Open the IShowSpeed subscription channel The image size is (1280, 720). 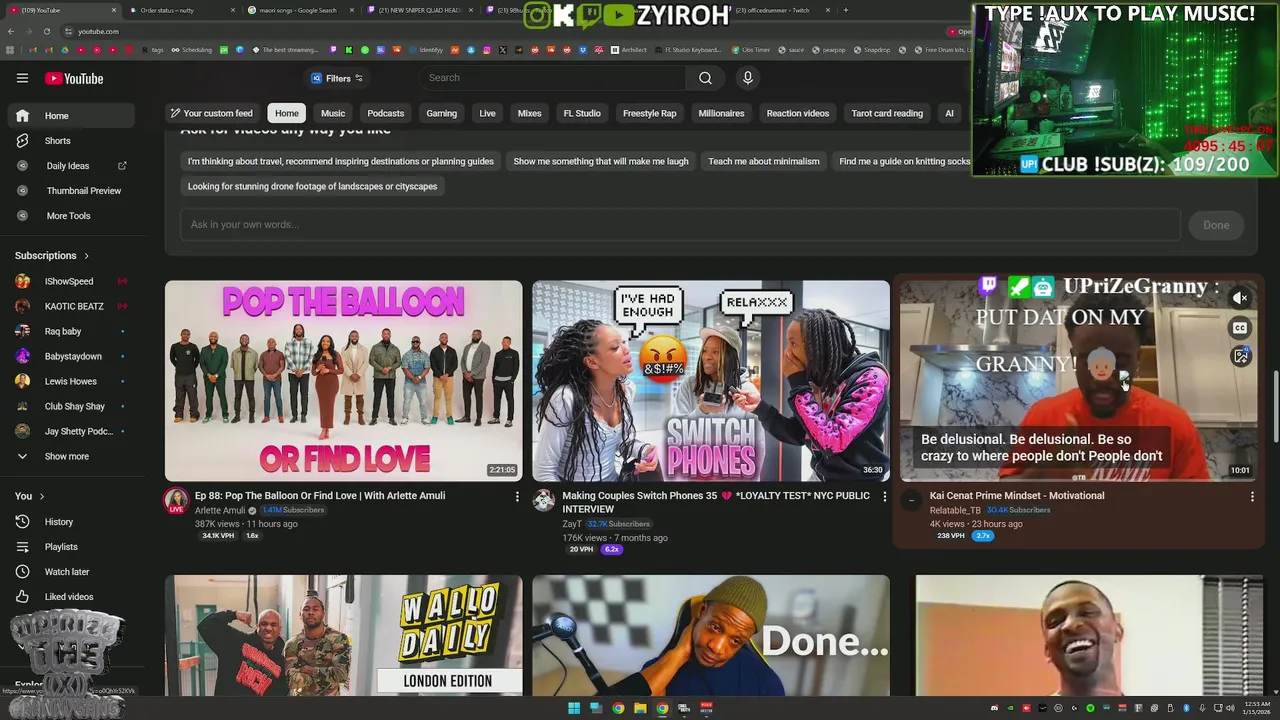point(70,282)
